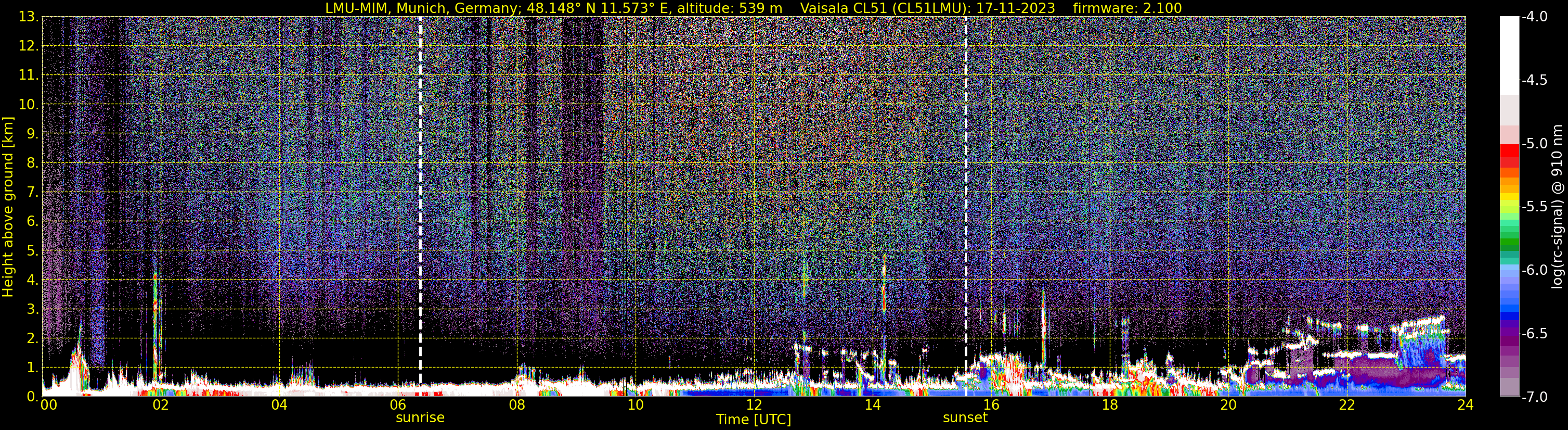Screen dimensions: 1568x430
Task: Click the time axis tick label '22'
Action: click(x=1347, y=405)
